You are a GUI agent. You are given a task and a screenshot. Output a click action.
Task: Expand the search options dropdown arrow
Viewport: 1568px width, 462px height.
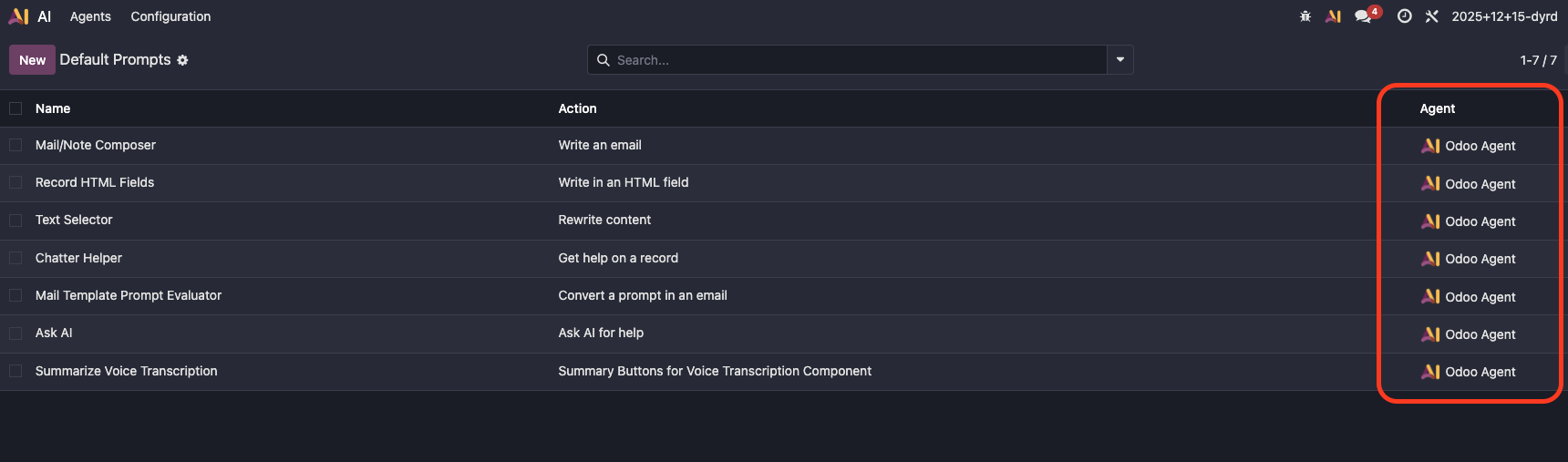[1119, 60]
